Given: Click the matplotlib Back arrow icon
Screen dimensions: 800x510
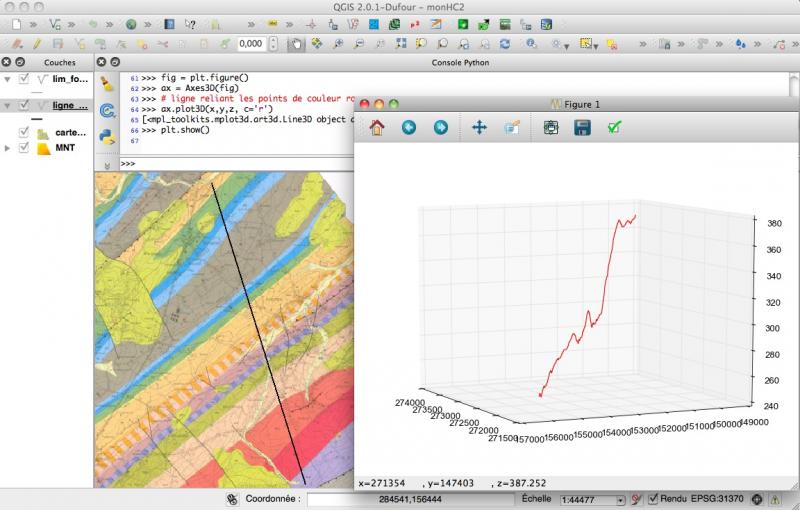Looking at the screenshot, I should [x=408, y=128].
